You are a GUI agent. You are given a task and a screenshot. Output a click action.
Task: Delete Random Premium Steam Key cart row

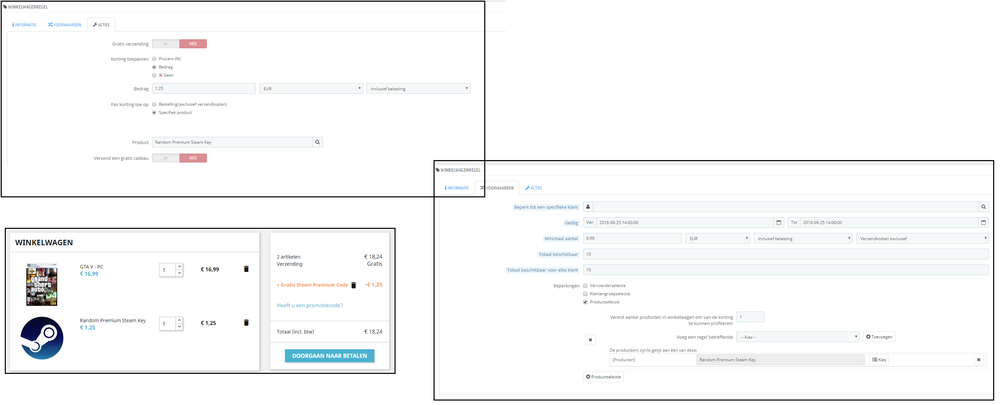click(246, 323)
